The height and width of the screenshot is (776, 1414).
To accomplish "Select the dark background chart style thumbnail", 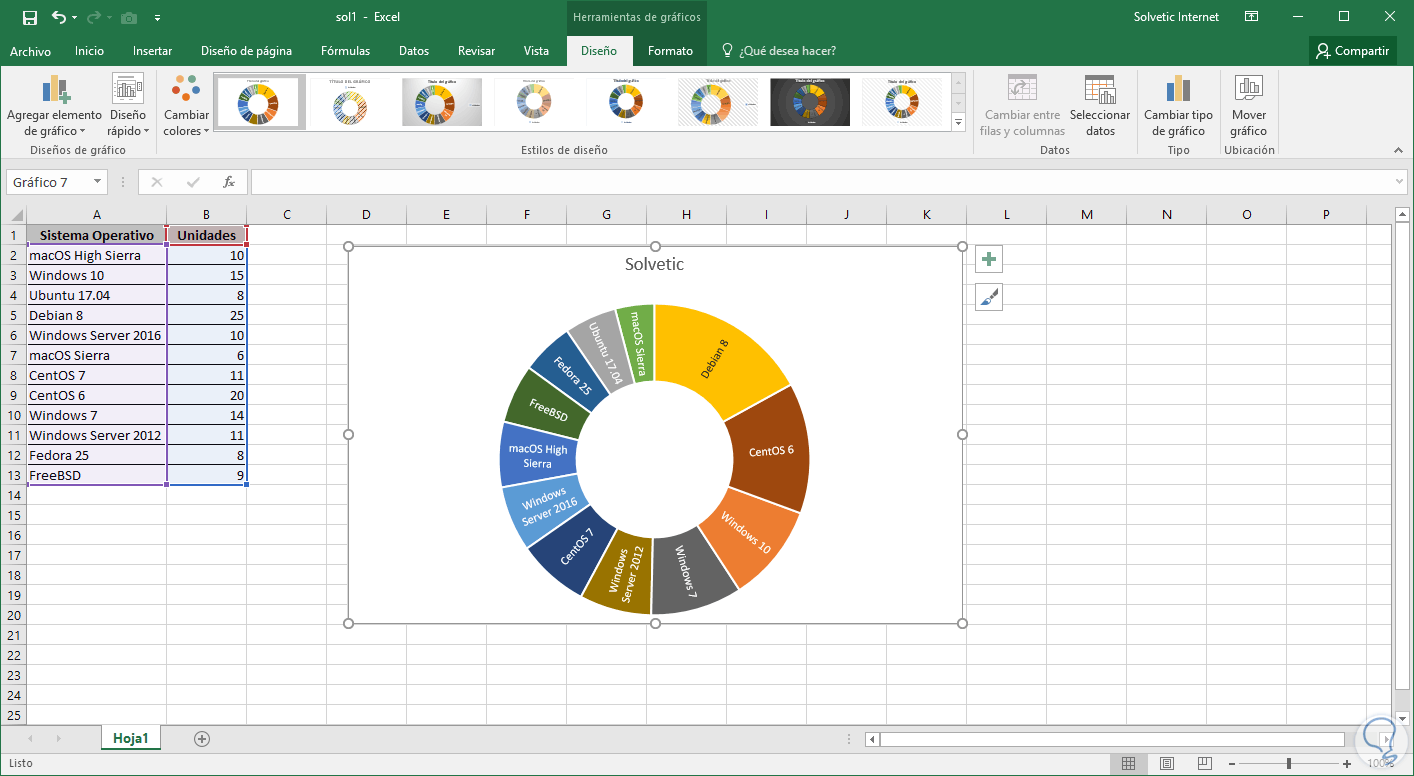I will [810, 102].
